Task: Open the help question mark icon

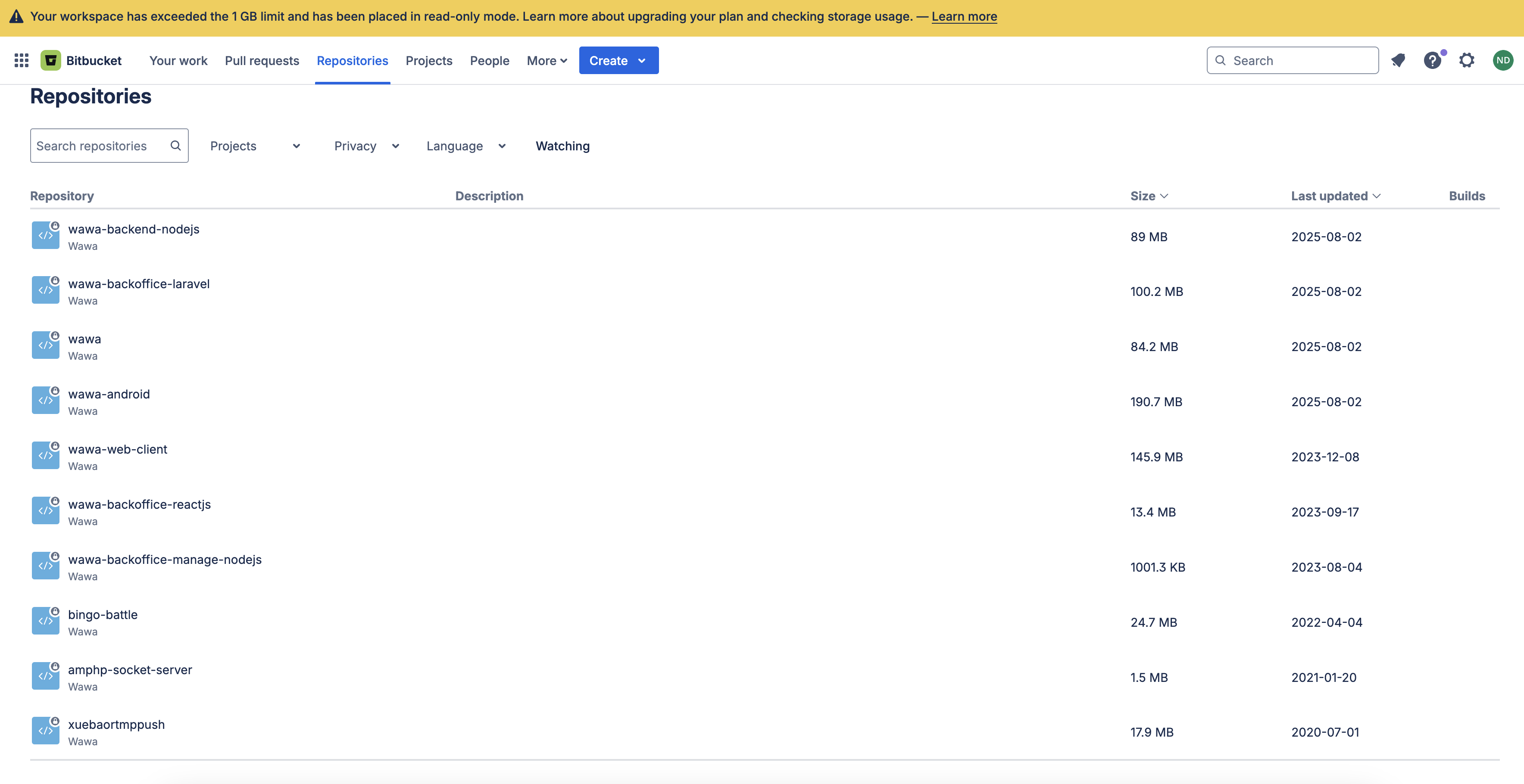Action: tap(1432, 60)
